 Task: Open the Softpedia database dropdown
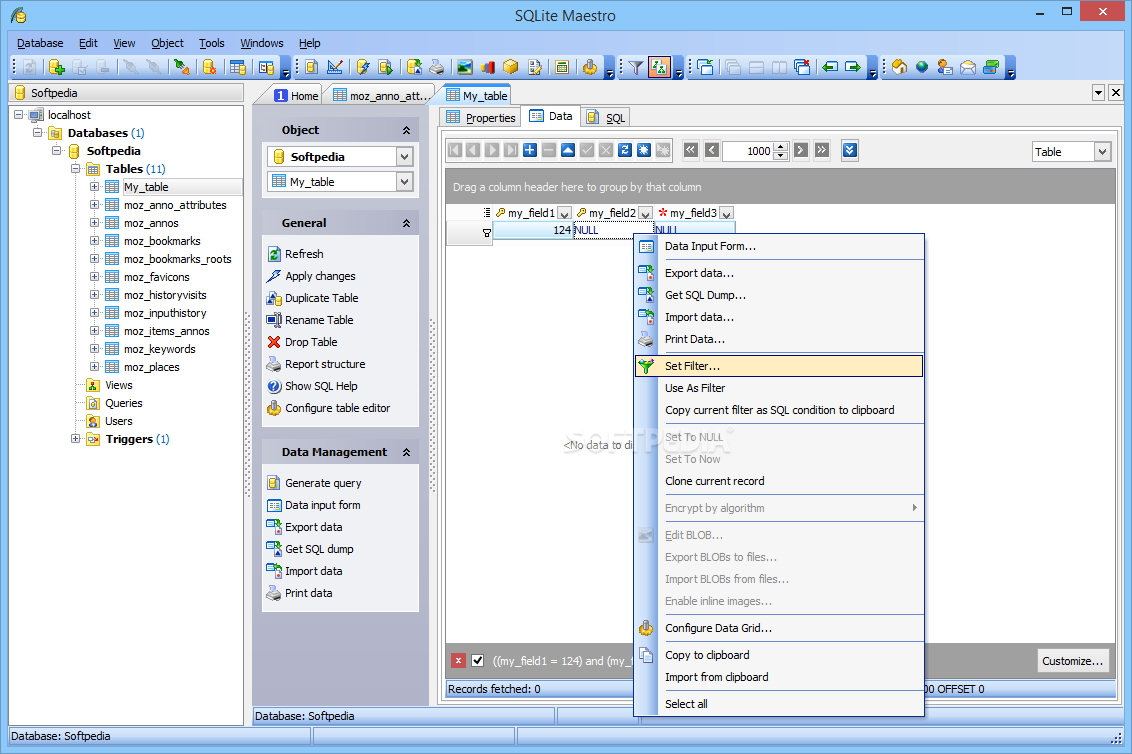pos(404,157)
